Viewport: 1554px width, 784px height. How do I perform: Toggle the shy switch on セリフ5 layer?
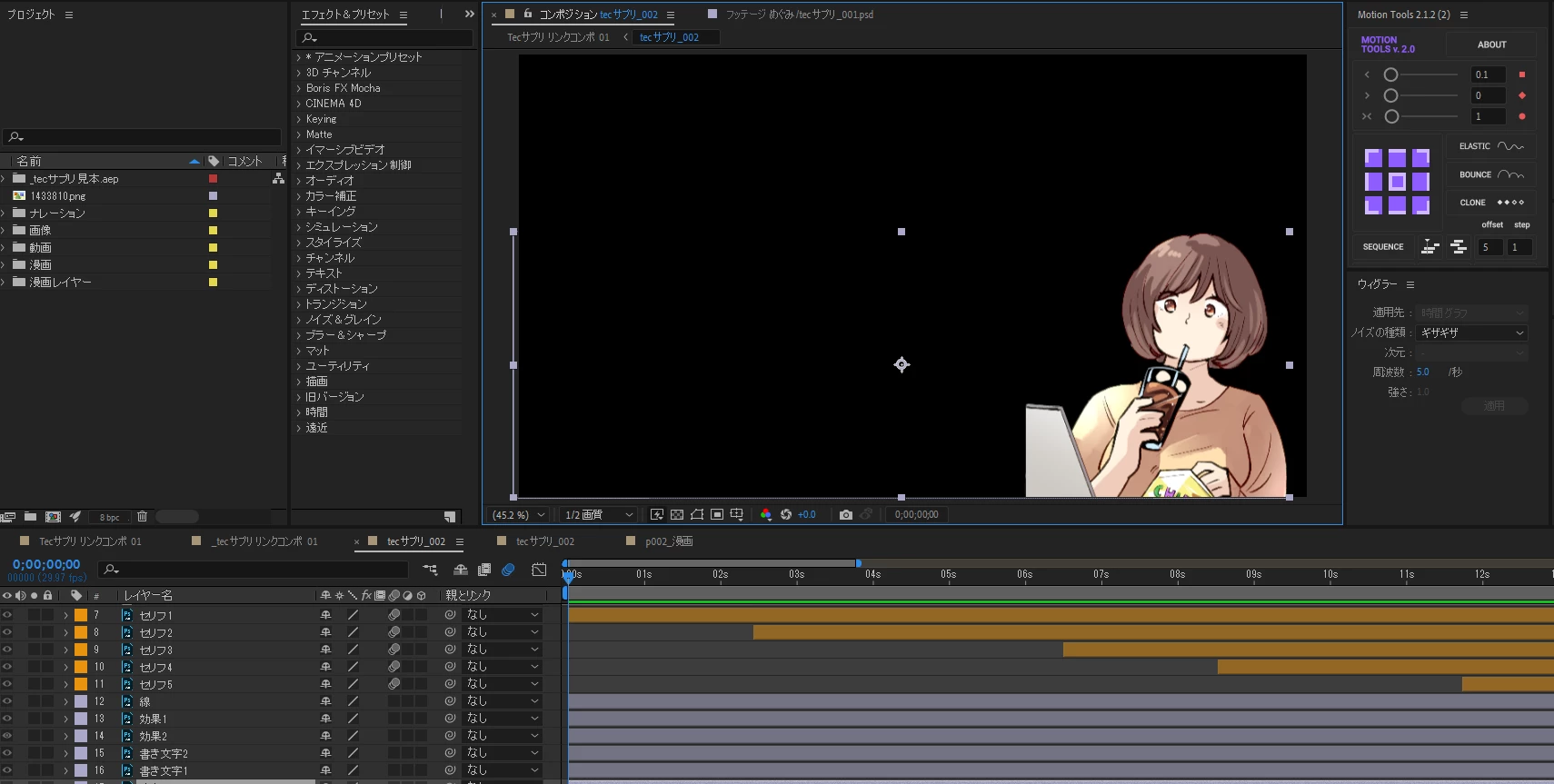(325, 684)
